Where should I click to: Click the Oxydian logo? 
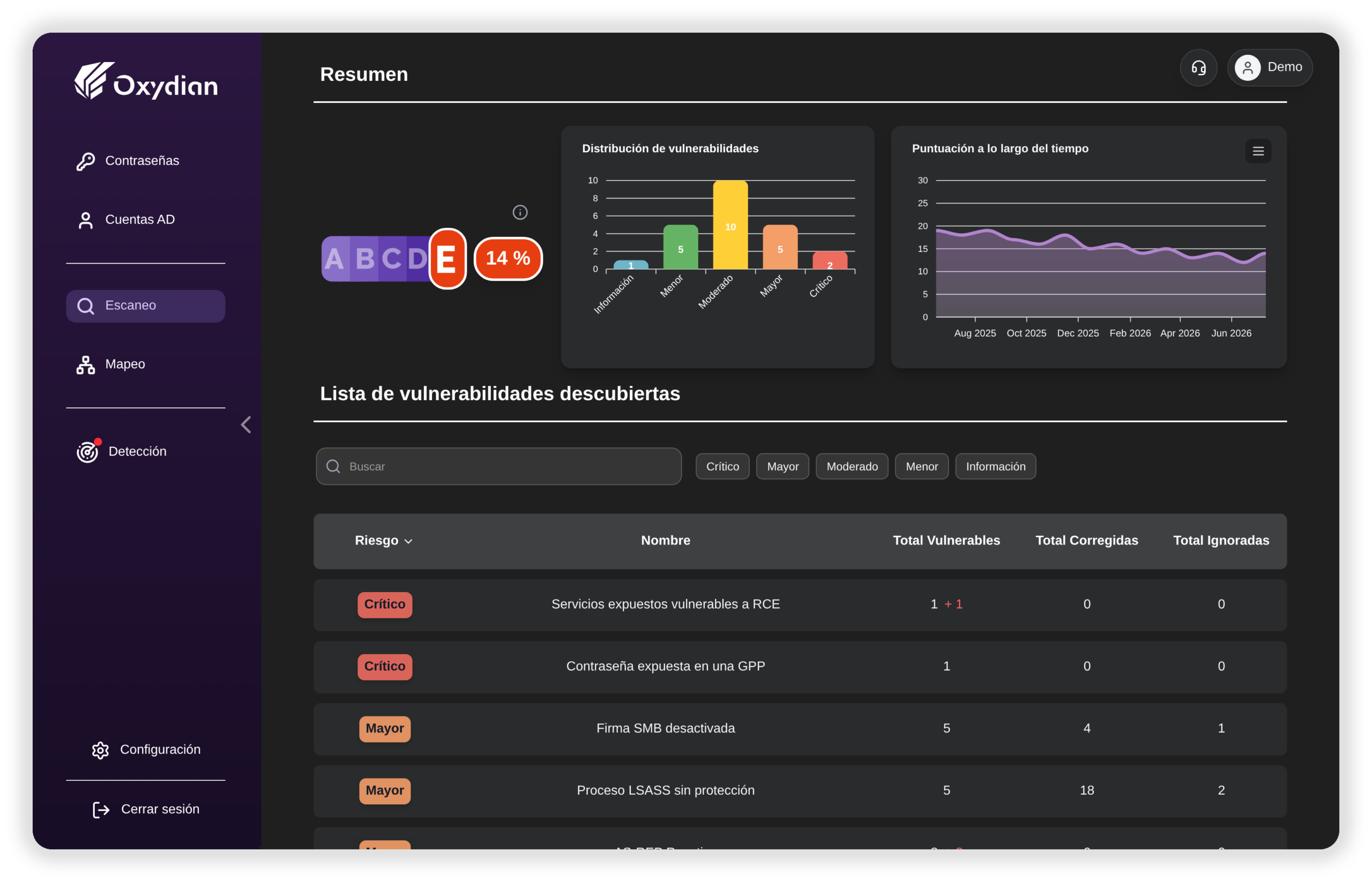[x=145, y=81]
